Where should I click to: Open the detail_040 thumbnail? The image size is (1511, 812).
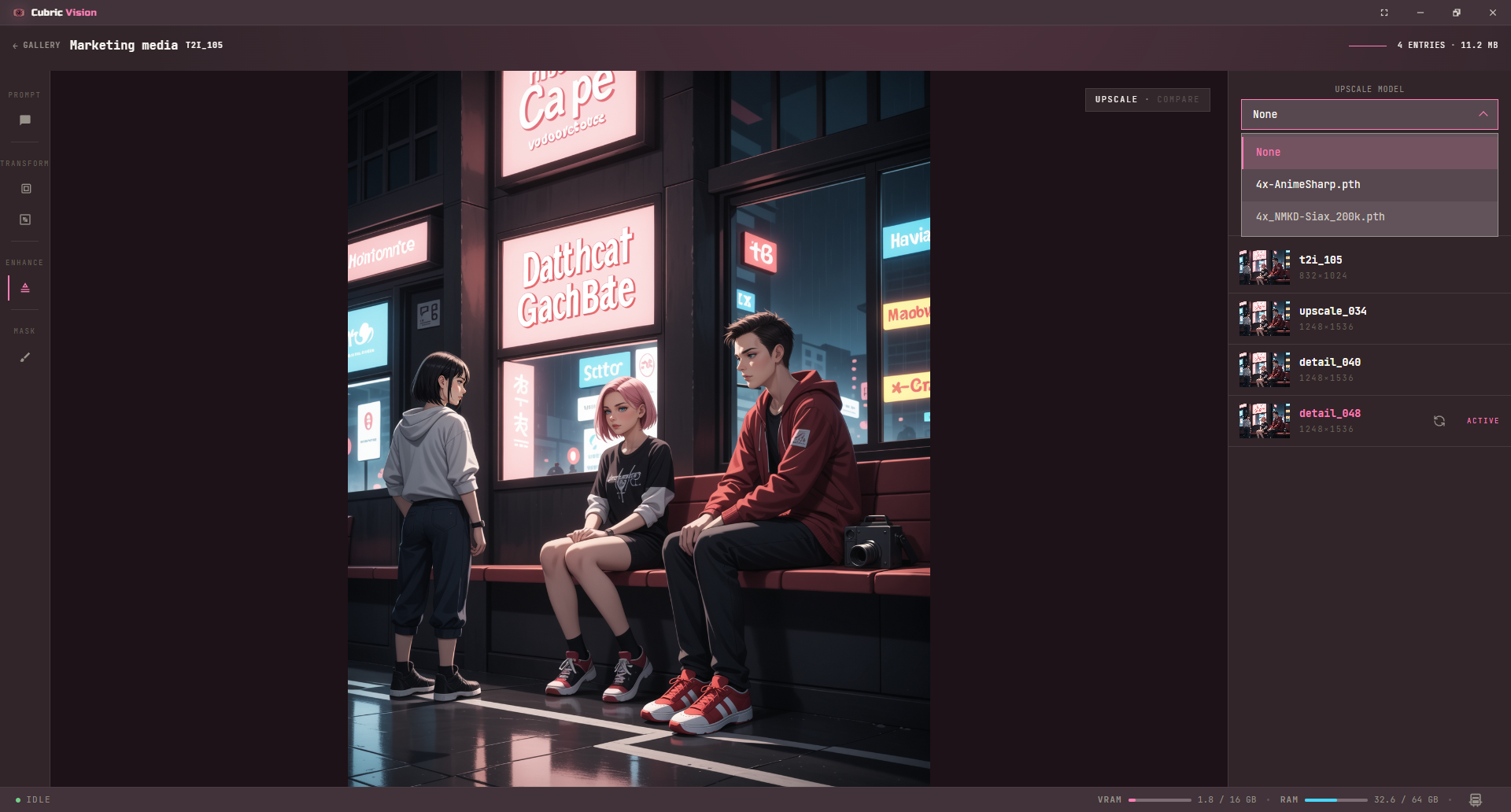[x=1265, y=370]
